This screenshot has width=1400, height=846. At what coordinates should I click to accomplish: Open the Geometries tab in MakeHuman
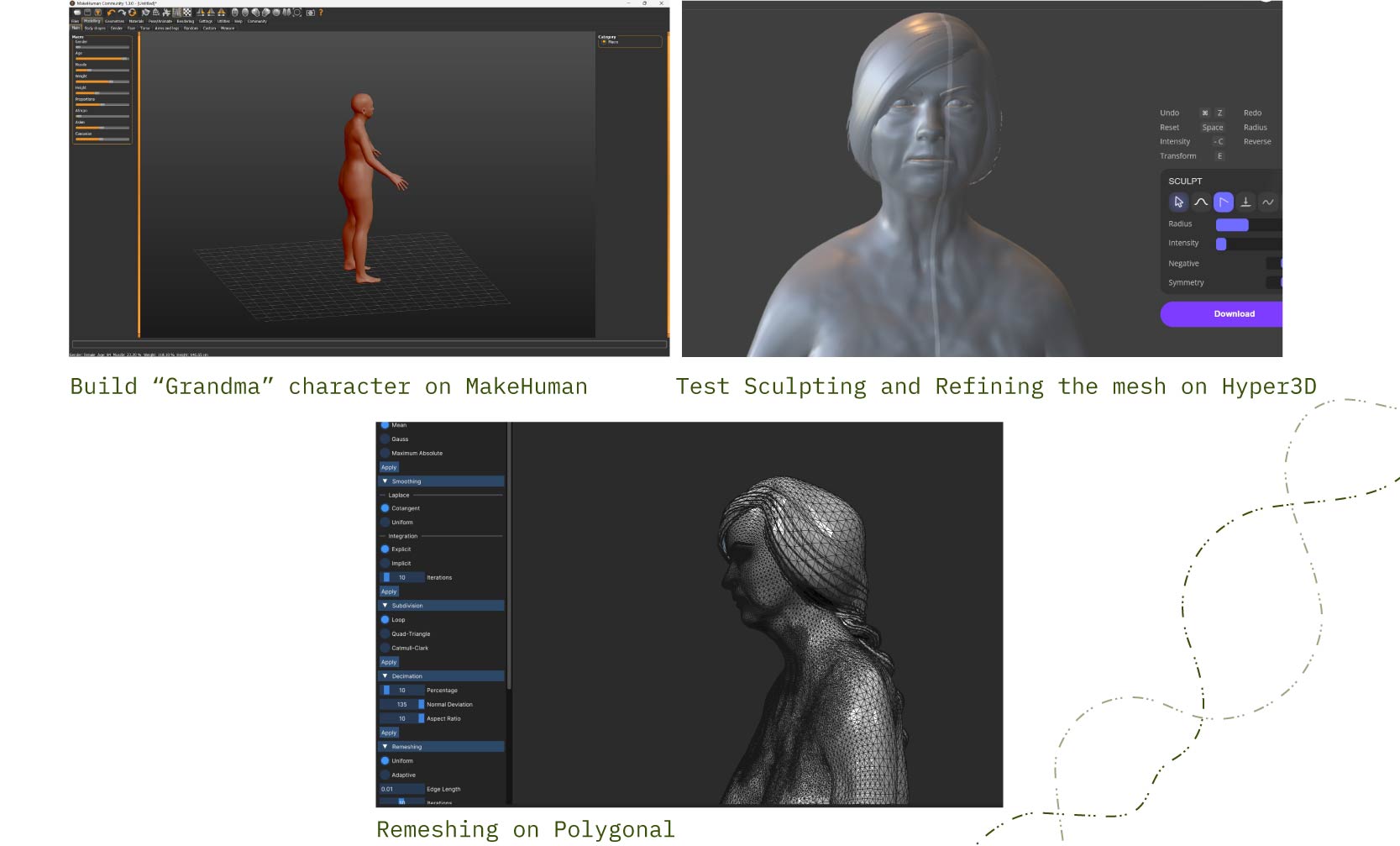[x=114, y=21]
